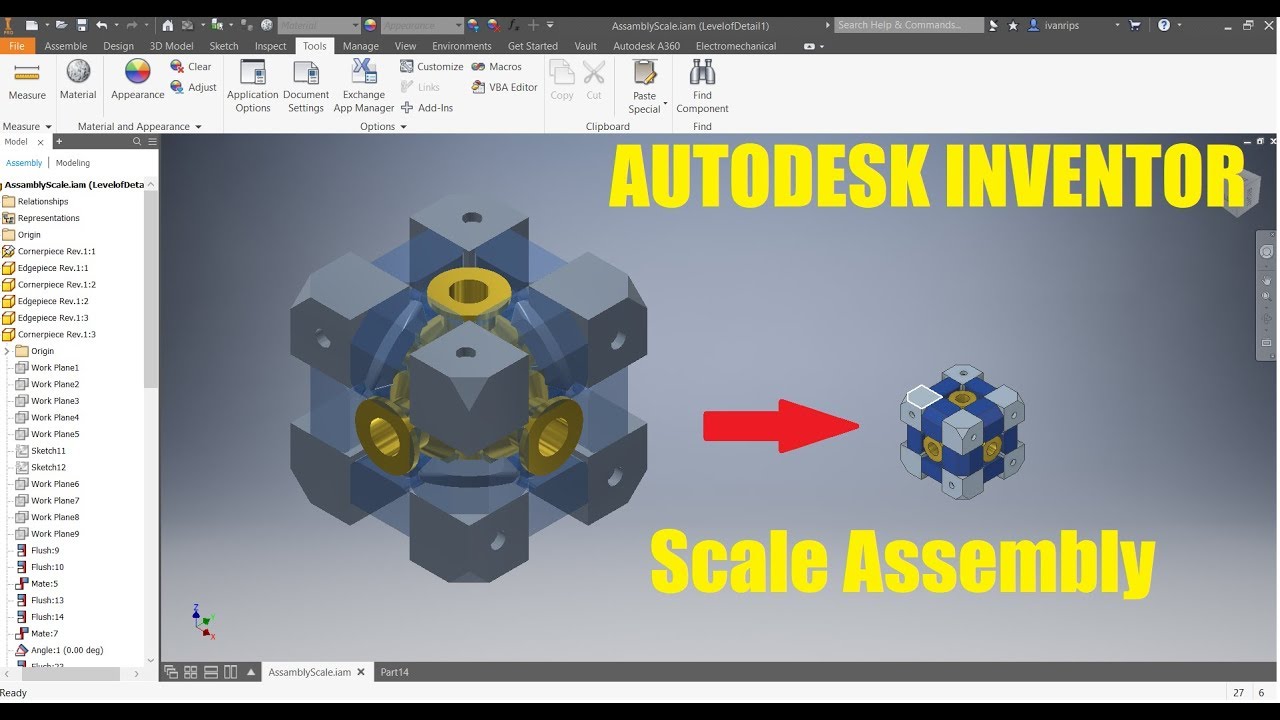1280x720 pixels.
Task: Expand the second Origin folder node
Action: pos(7,351)
